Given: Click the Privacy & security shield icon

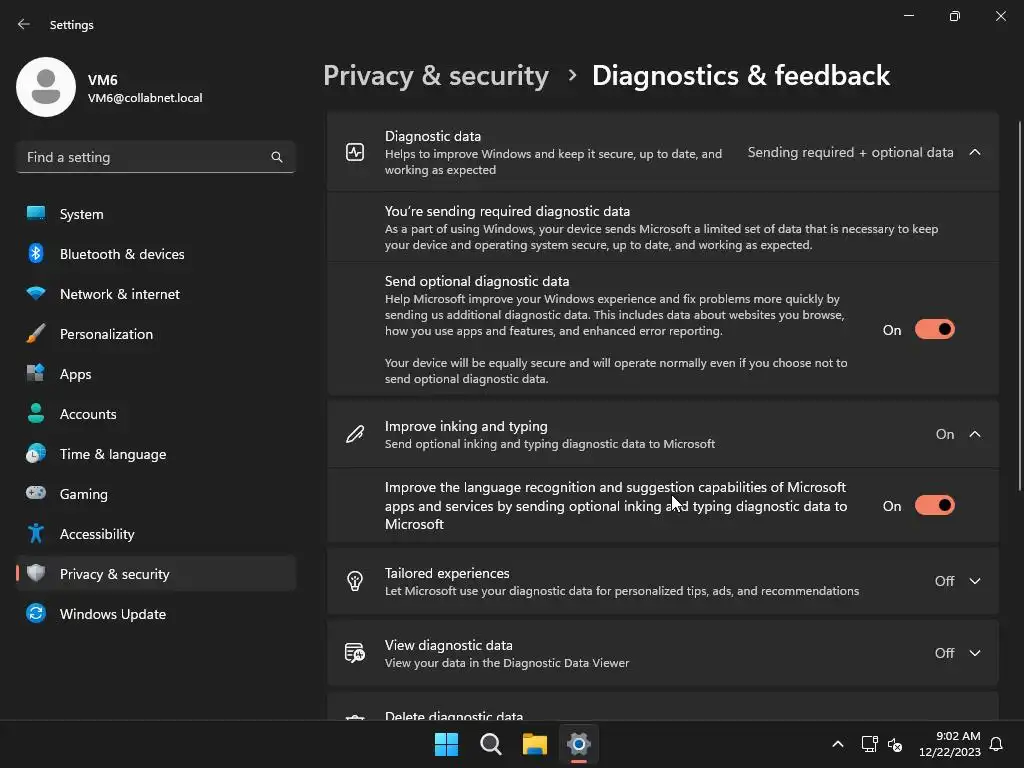Looking at the screenshot, I should (36, 573).
